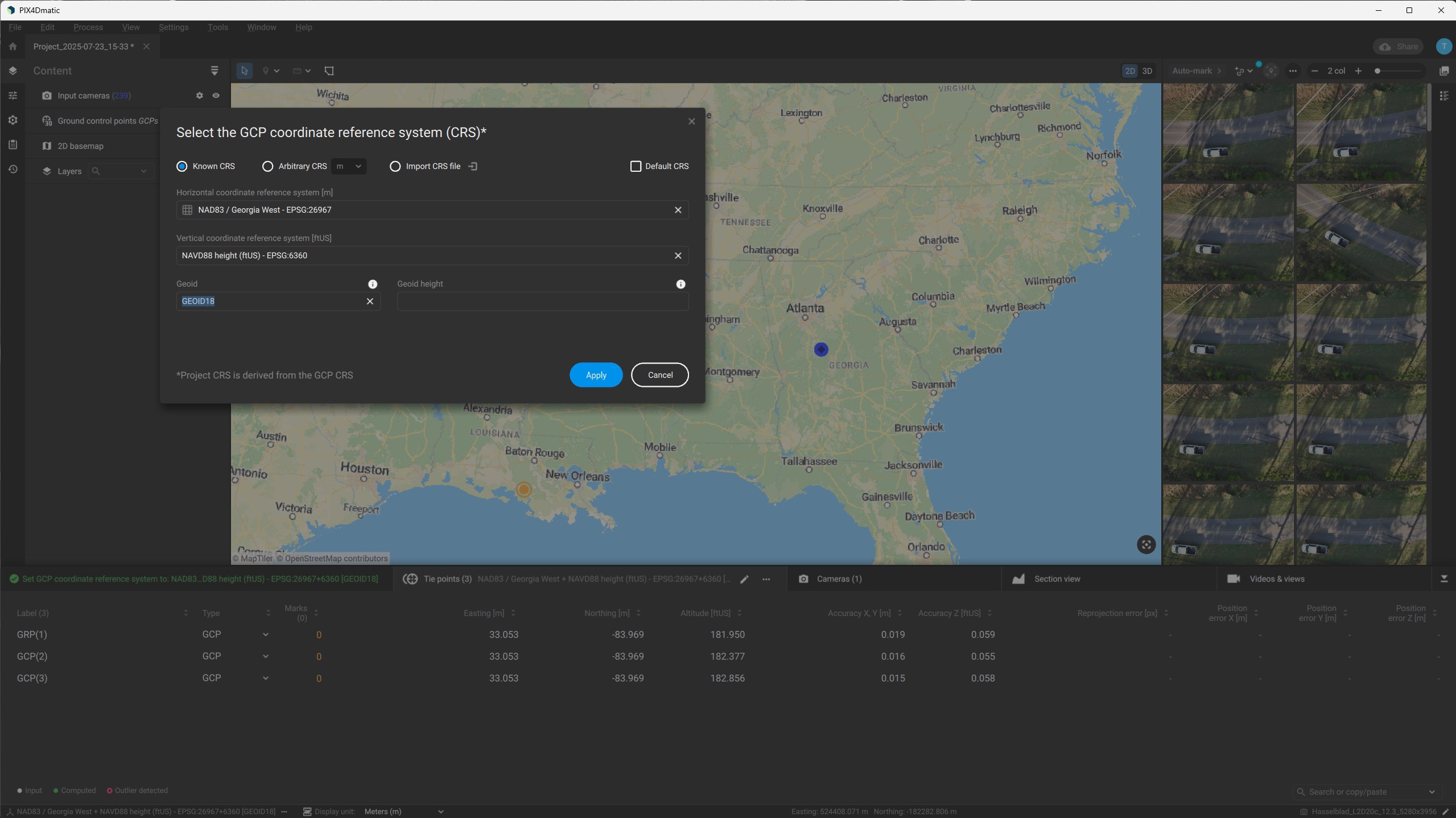This screenshot has width=1456, height=818.
Task: Toggle Input cameras visibility eye
Action: (x=216, y=96)
